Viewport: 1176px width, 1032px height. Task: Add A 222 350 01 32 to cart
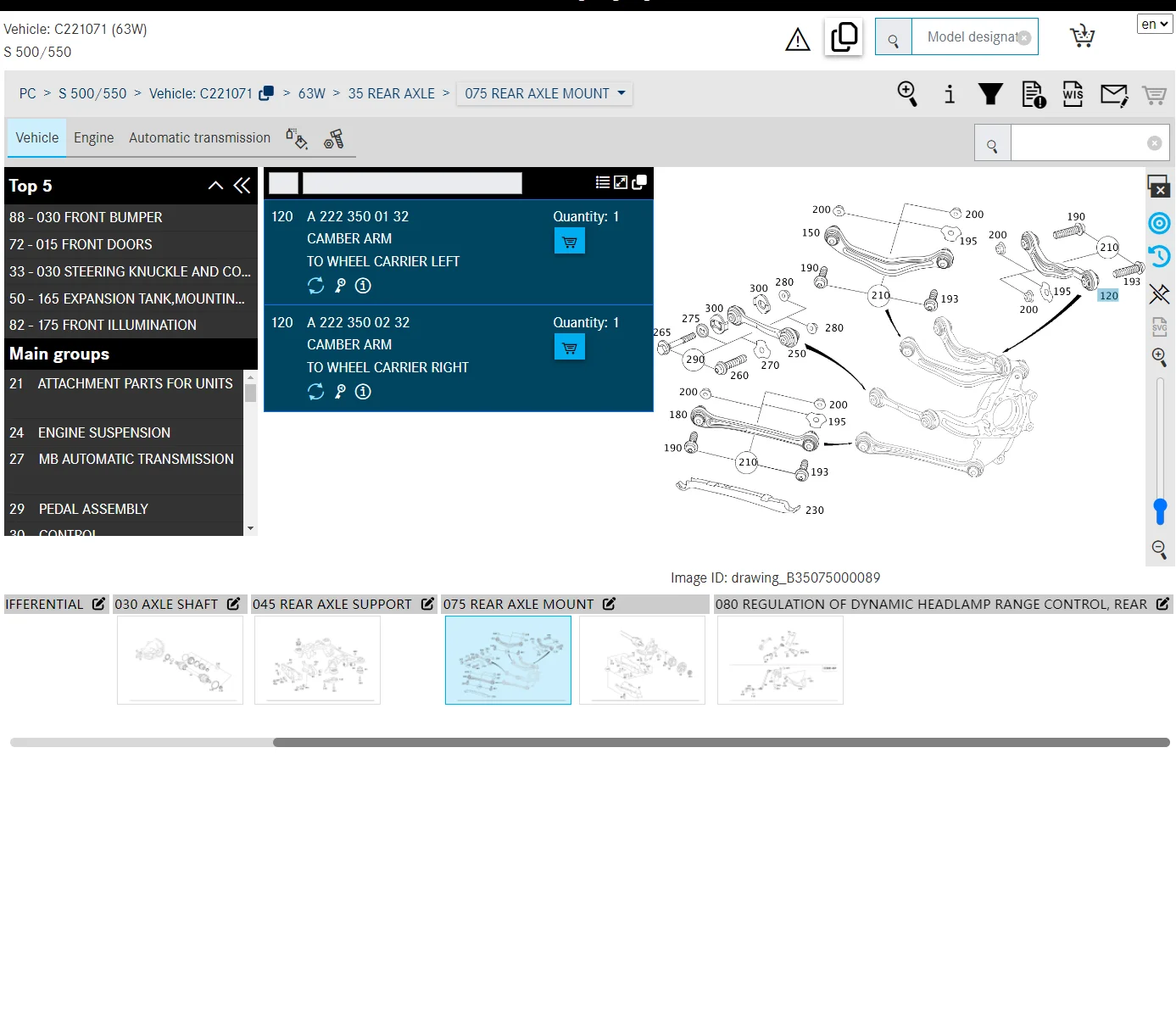coord(570,242)
